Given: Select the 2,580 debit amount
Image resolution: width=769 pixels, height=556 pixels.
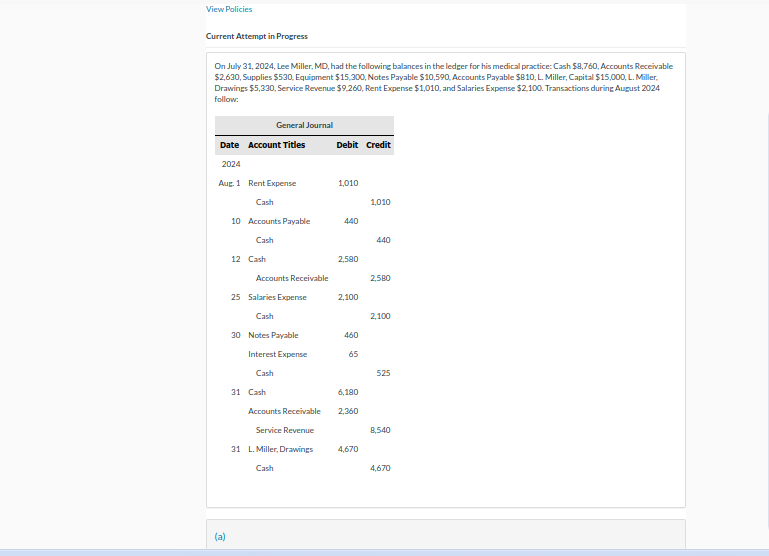Looking at the screenshot, I should click(x=348, y=259).
